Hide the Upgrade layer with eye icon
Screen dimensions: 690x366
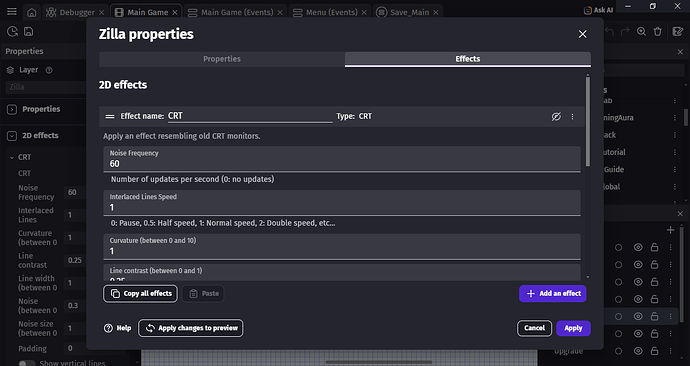[638, 351]
